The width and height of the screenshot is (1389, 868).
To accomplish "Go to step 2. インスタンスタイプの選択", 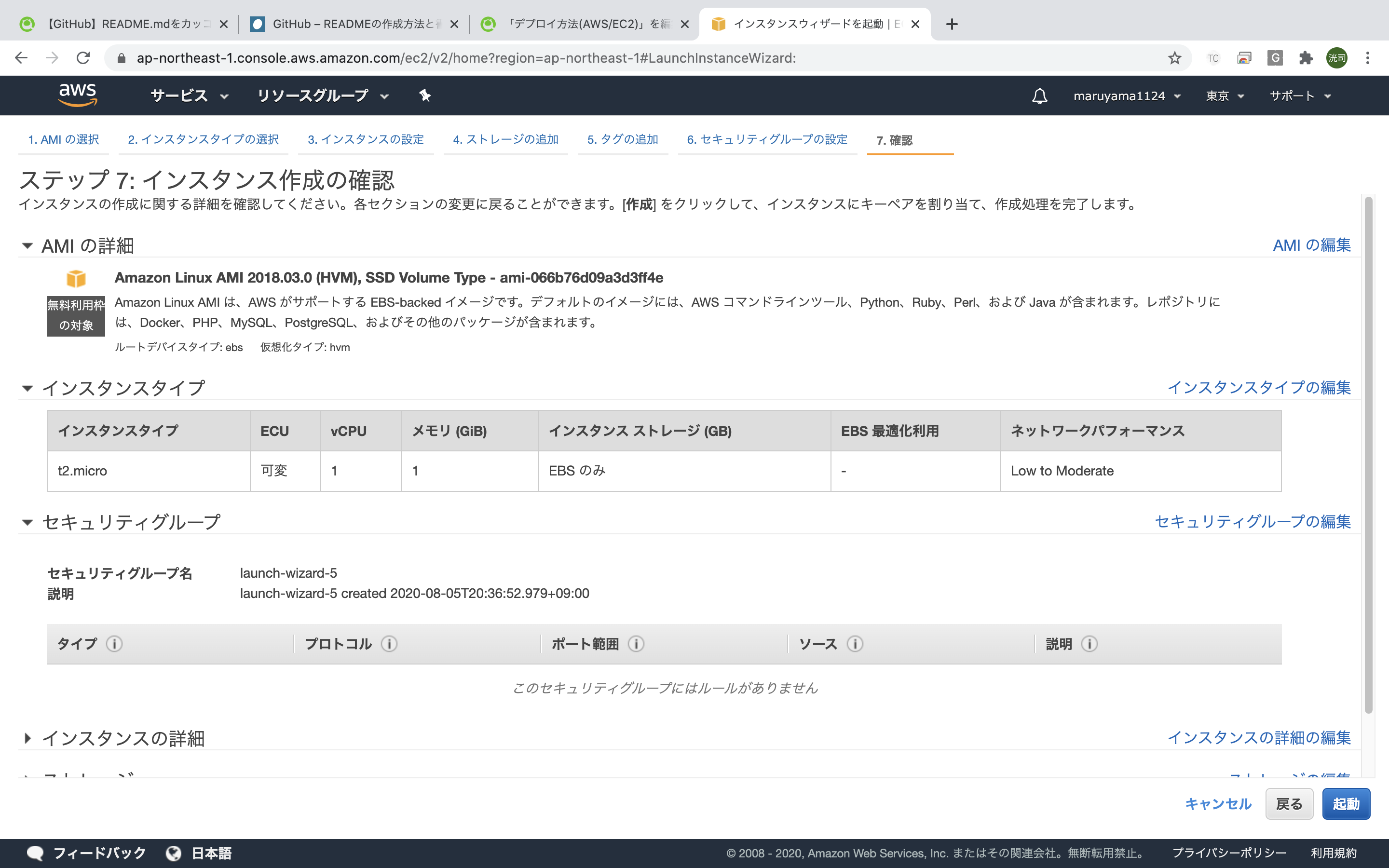I will [x=203, y=139].
